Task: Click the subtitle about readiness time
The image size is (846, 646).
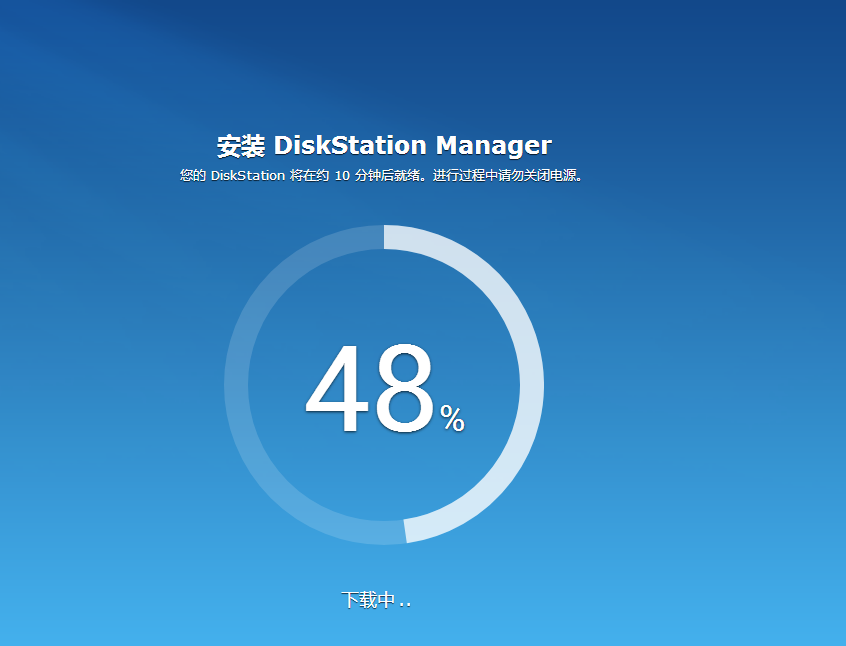Action: tap(381, 175)
